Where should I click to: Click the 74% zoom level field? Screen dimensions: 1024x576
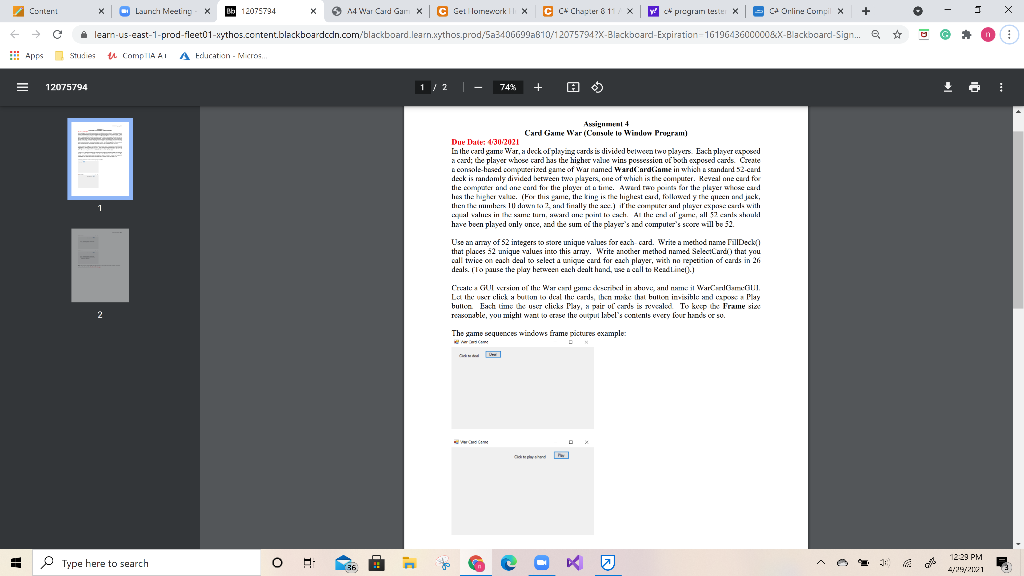(x=507, y=87)
